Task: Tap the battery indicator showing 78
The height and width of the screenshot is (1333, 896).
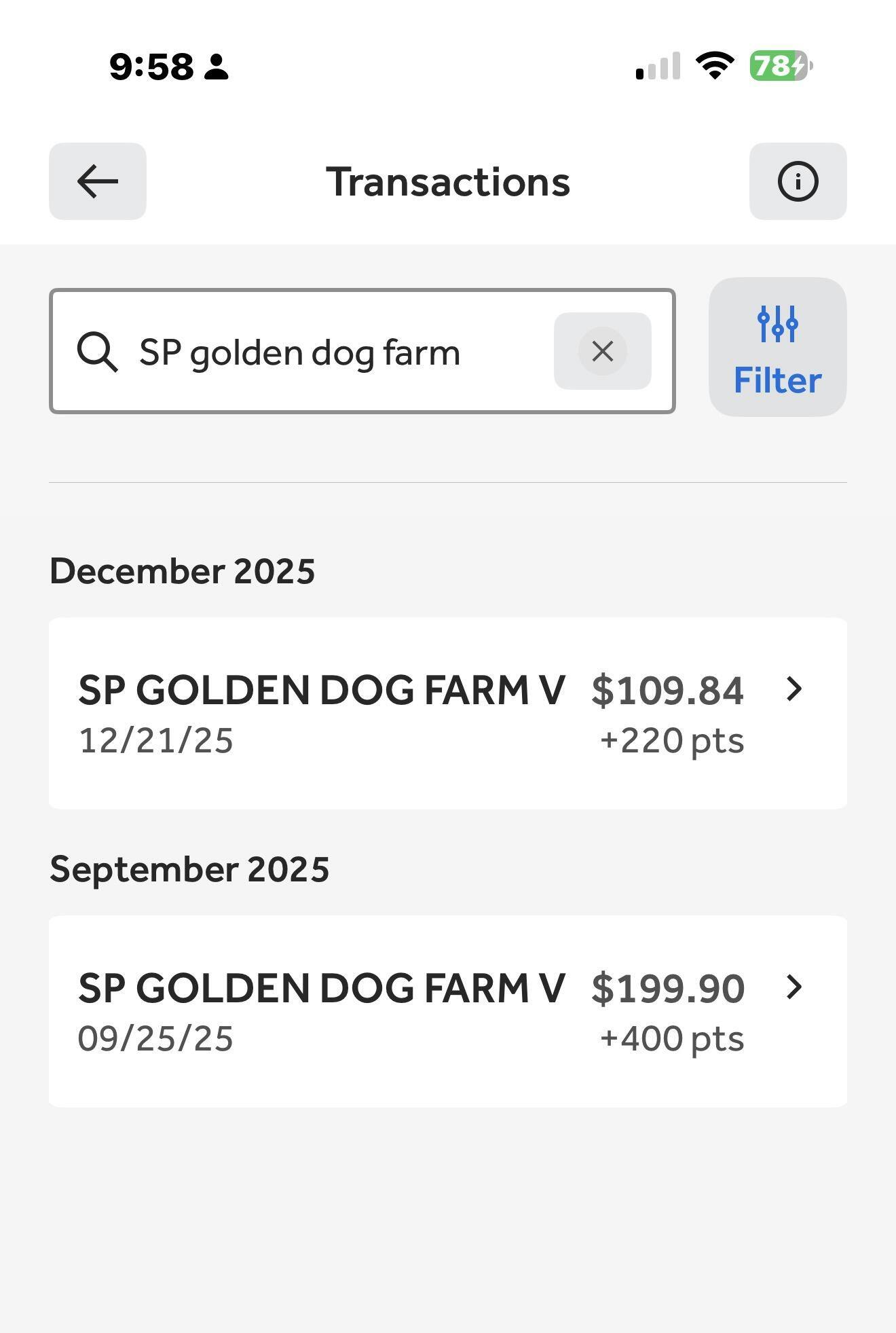Action: [781, 66]
